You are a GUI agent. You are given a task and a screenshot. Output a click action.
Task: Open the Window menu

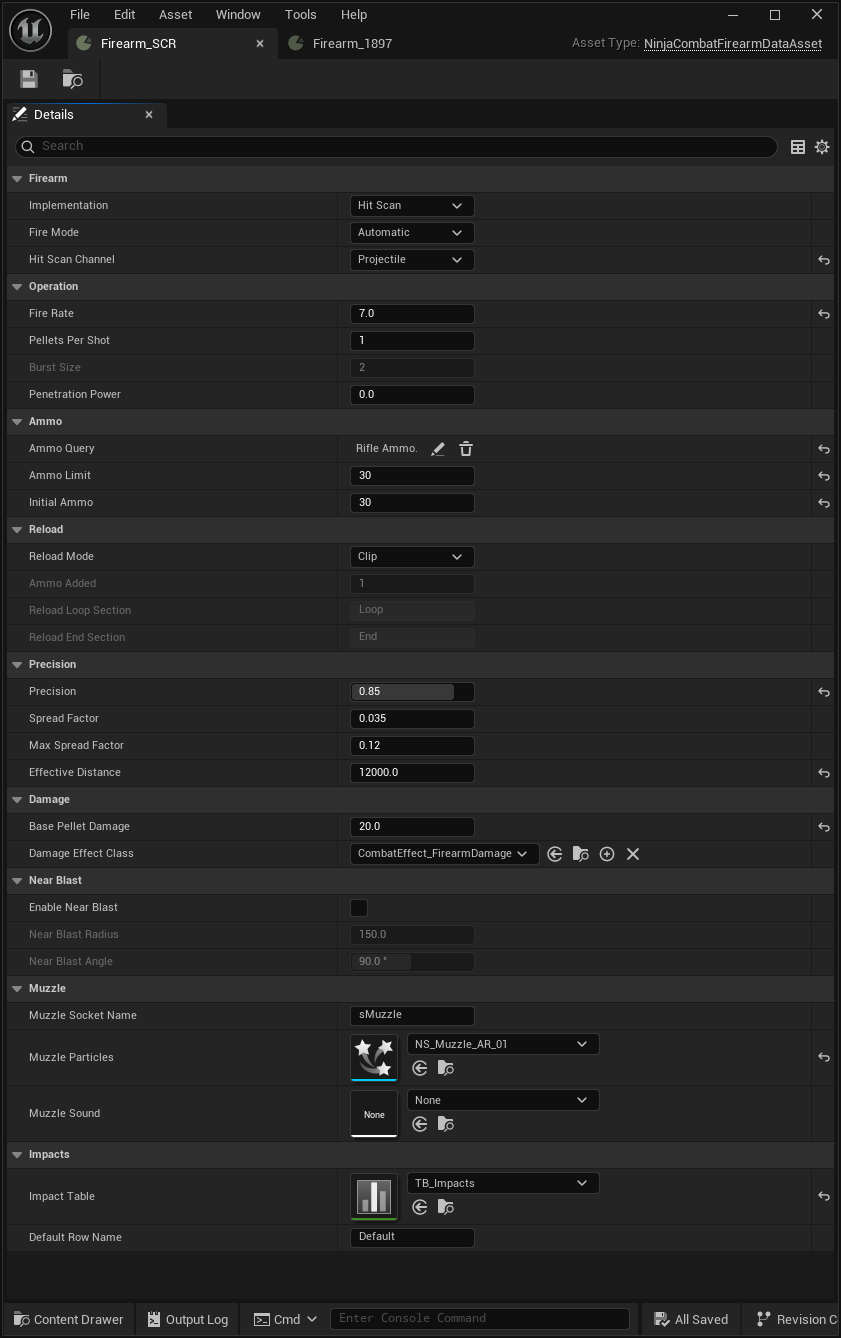(238, 15)
